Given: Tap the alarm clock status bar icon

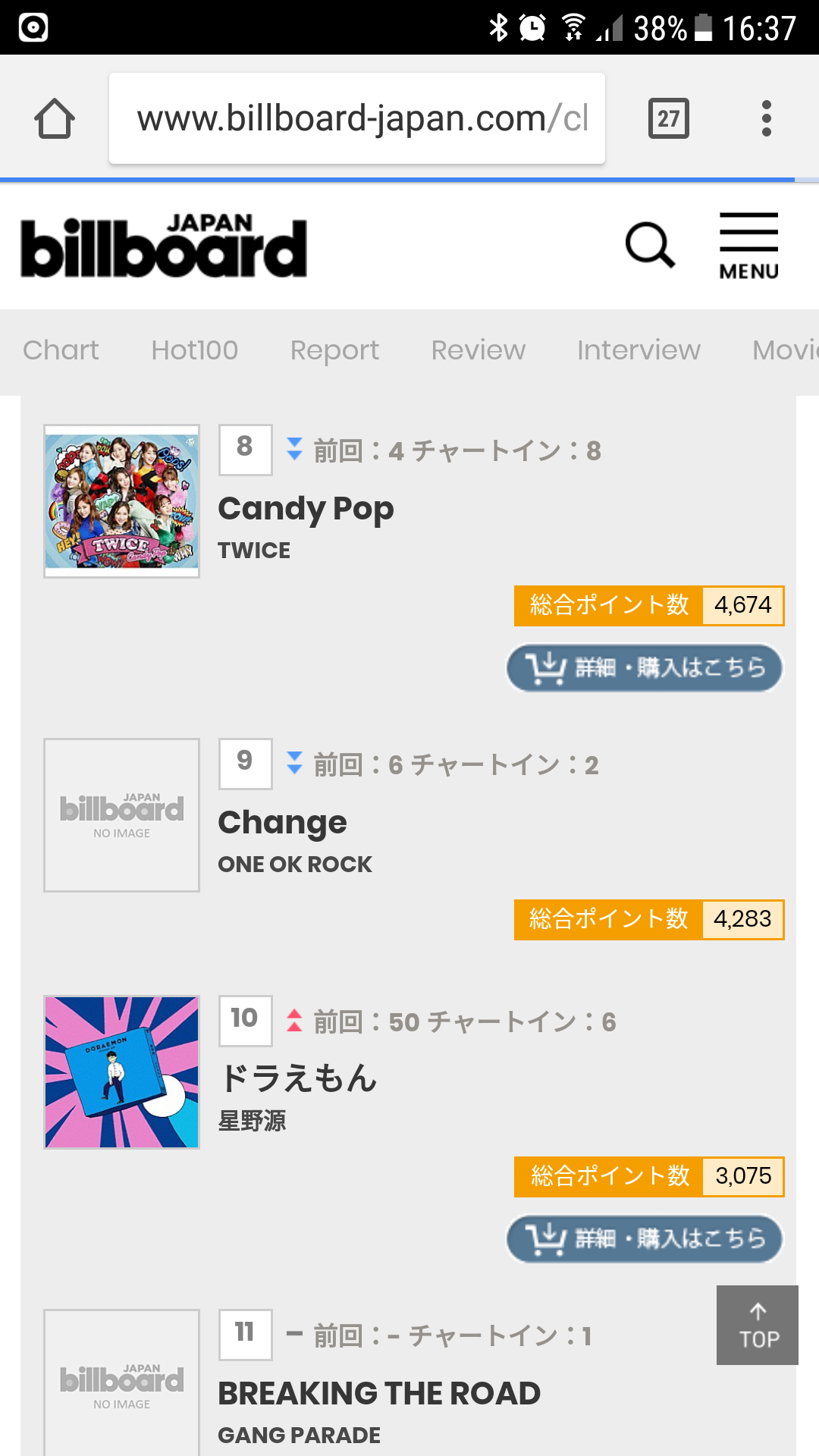Looking at the screenshot, I should point(532,28).
